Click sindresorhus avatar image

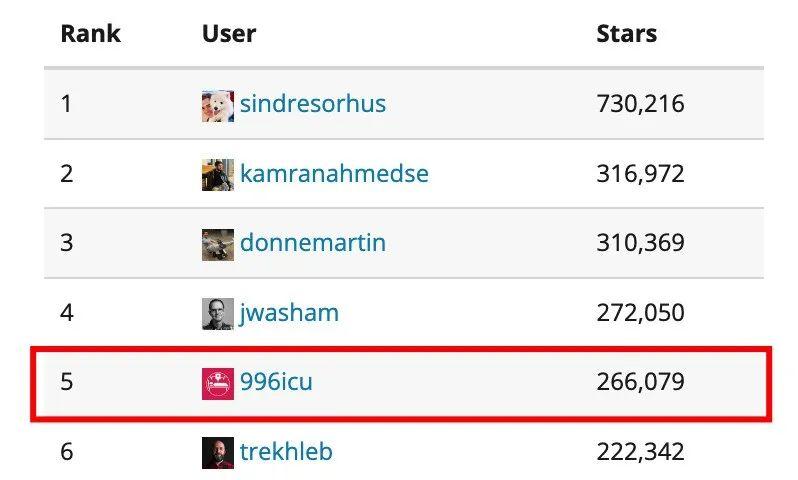pos(217,105)
